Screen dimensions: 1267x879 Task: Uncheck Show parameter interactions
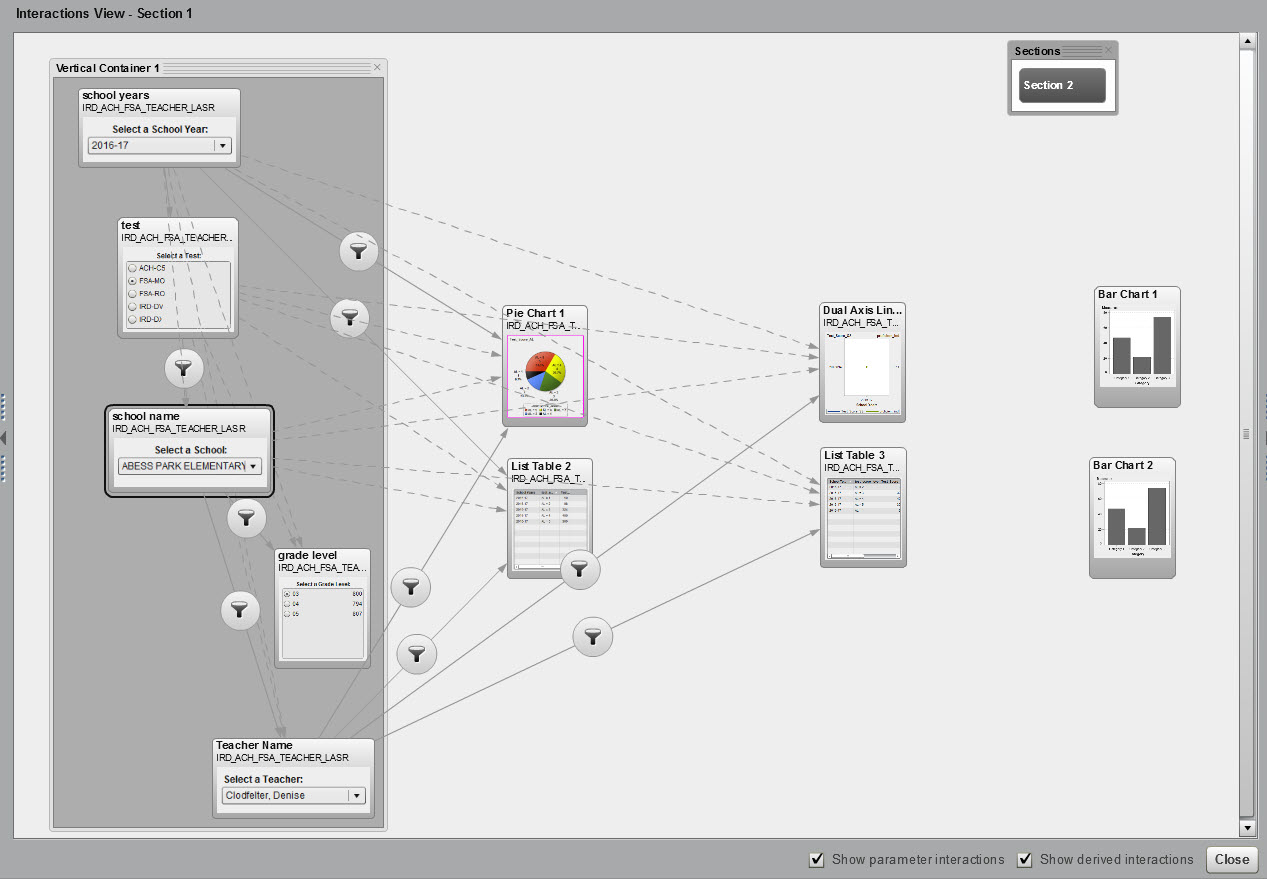click(x=817, y=859)
